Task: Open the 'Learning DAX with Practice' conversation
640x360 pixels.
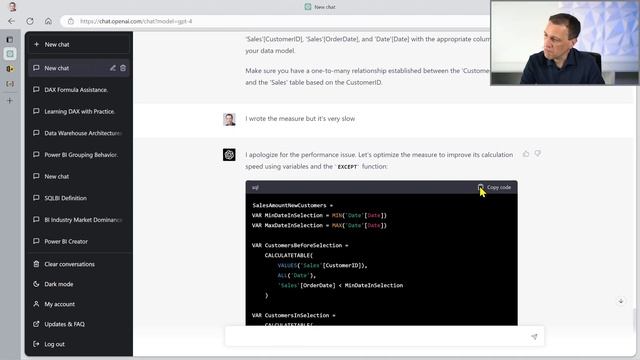Action: click(79, 111)
